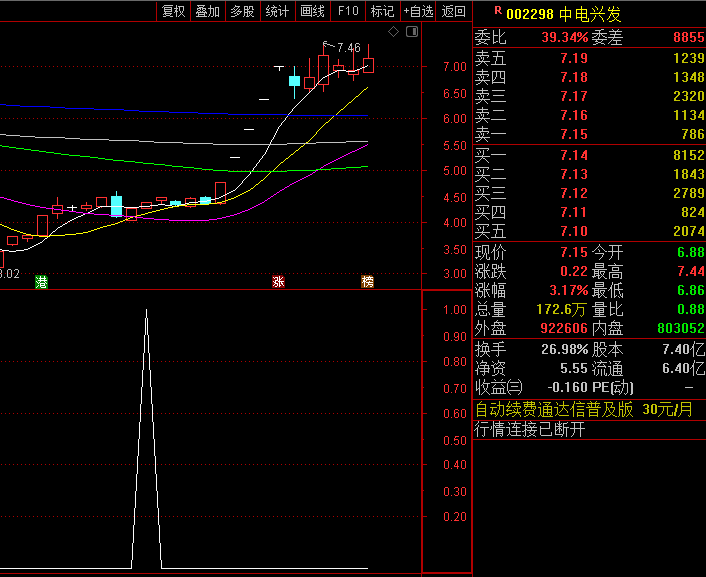Select the 画线 drawing tool
706x577 pixels.
click(313, 11)
